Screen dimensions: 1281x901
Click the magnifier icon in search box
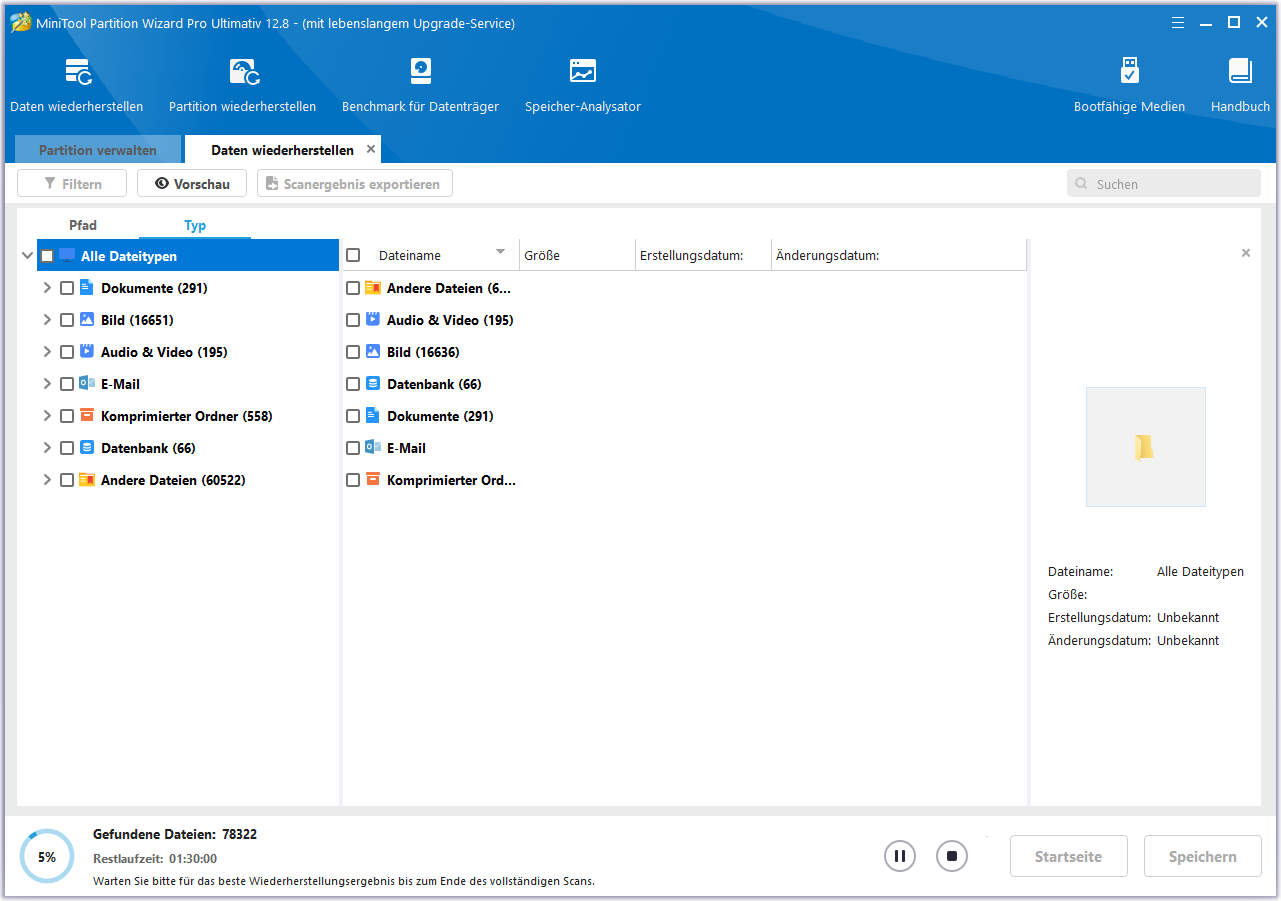[1082, 184]
